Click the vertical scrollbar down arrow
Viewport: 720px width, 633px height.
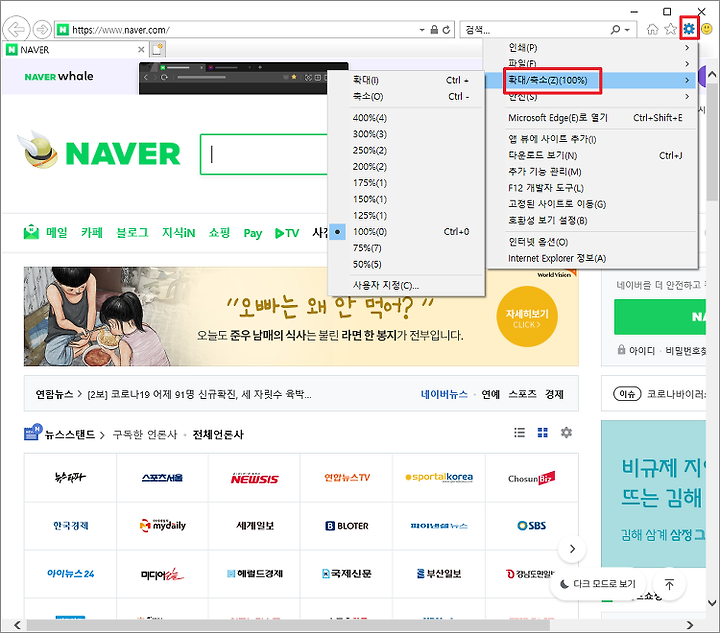pos(712,603)
